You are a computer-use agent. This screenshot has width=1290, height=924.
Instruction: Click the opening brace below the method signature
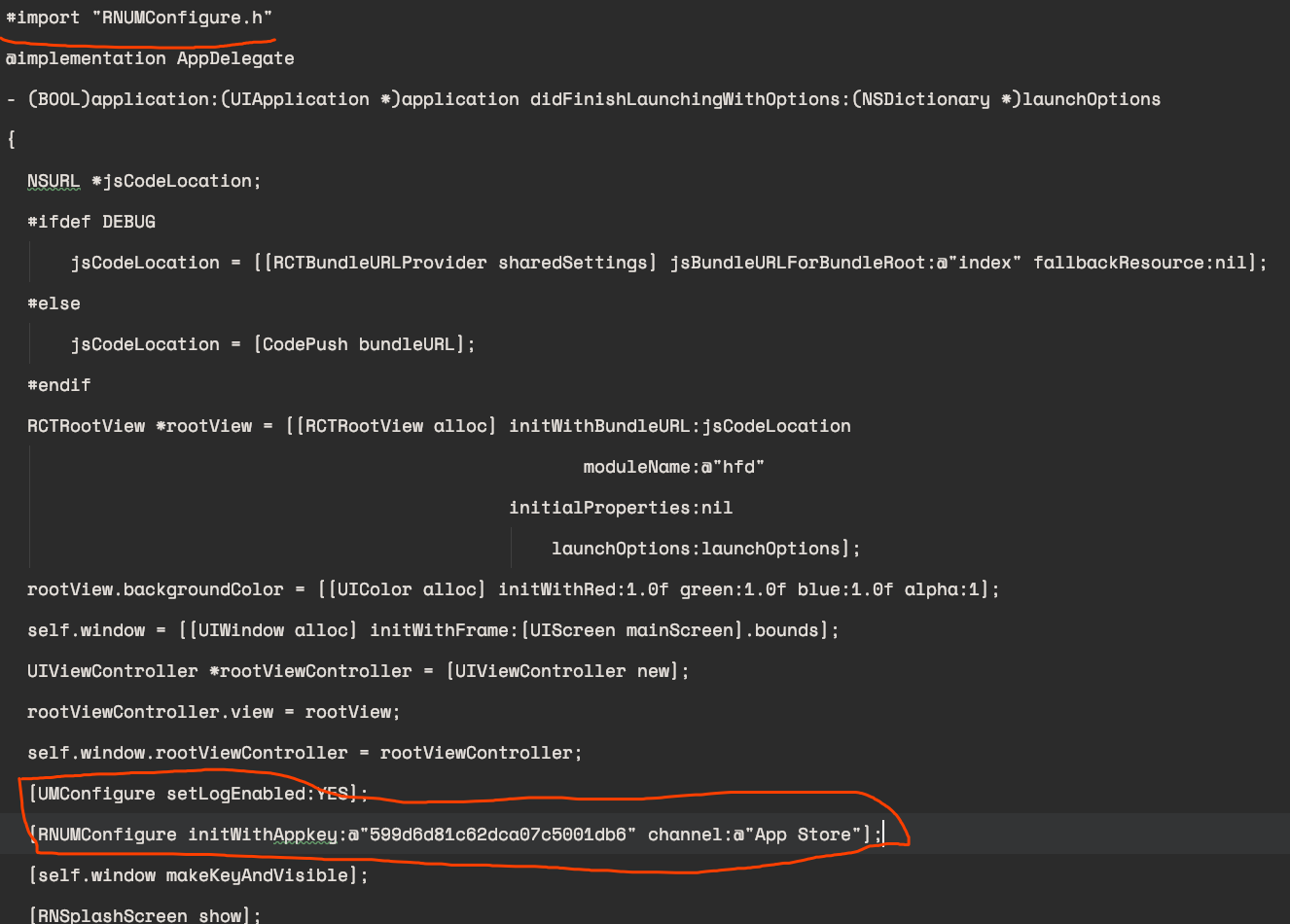coord(11,139)
